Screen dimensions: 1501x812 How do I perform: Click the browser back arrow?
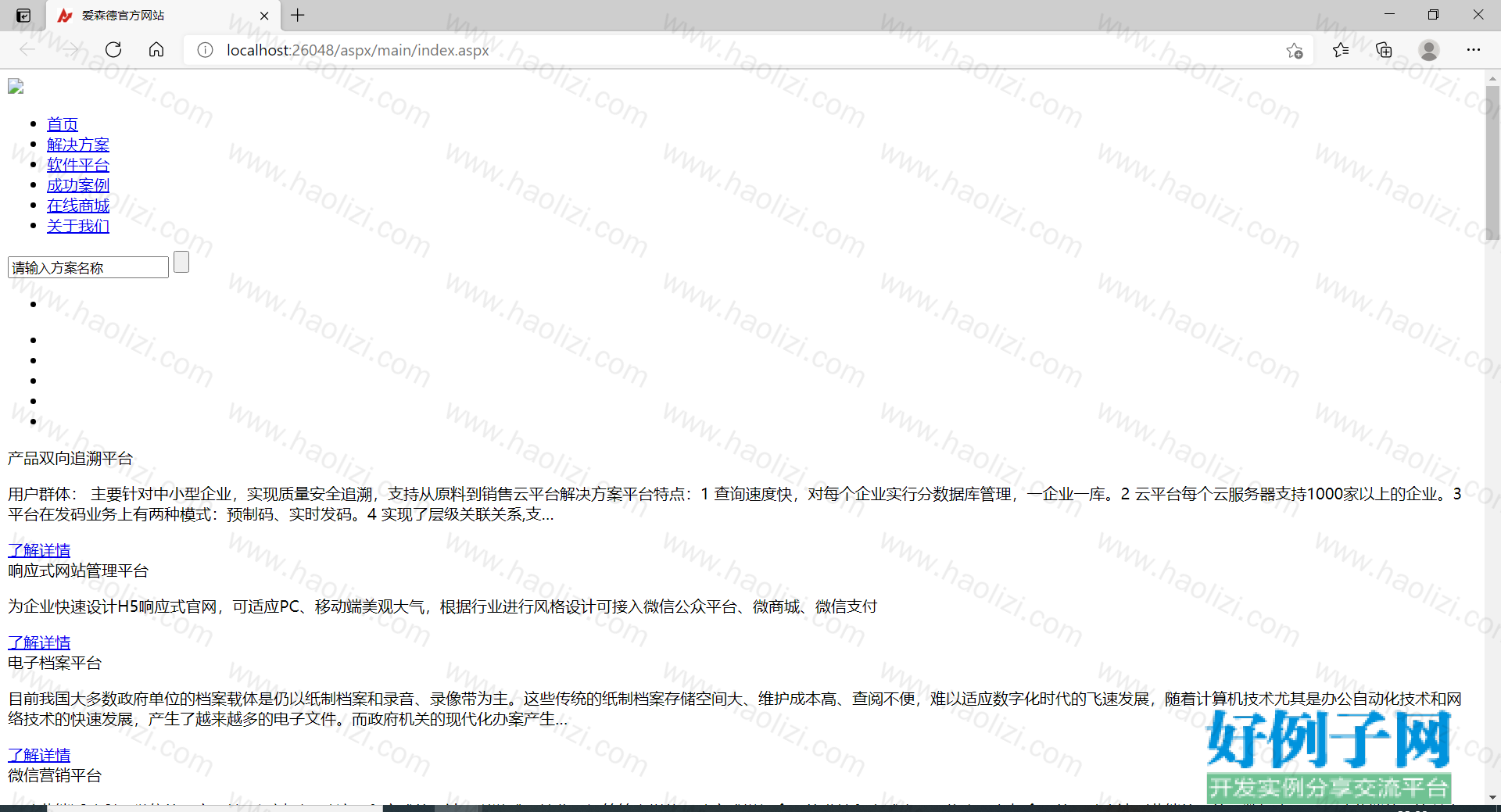pyautogui.click(x=27, y=50)
